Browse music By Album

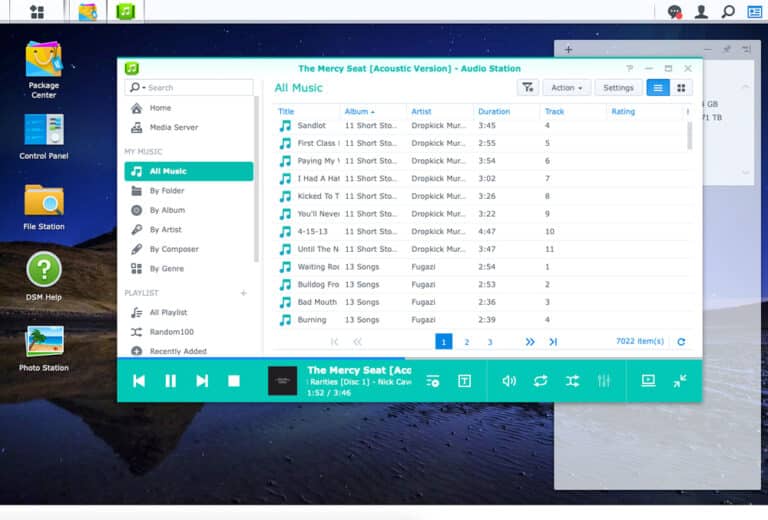pos(189,210)
